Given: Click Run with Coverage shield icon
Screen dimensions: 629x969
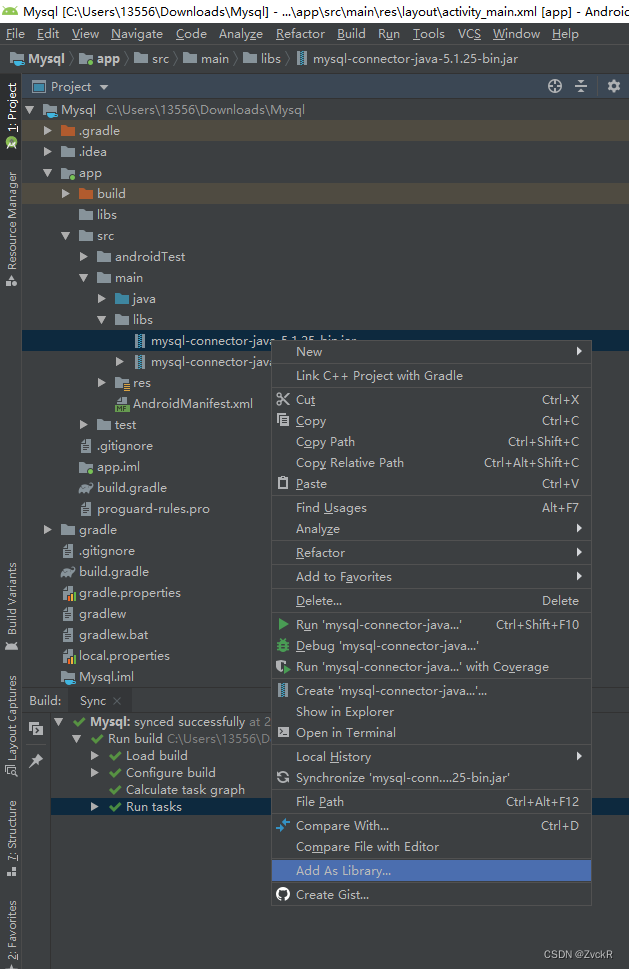Looking at the screenshot, I should coord(283,666).
